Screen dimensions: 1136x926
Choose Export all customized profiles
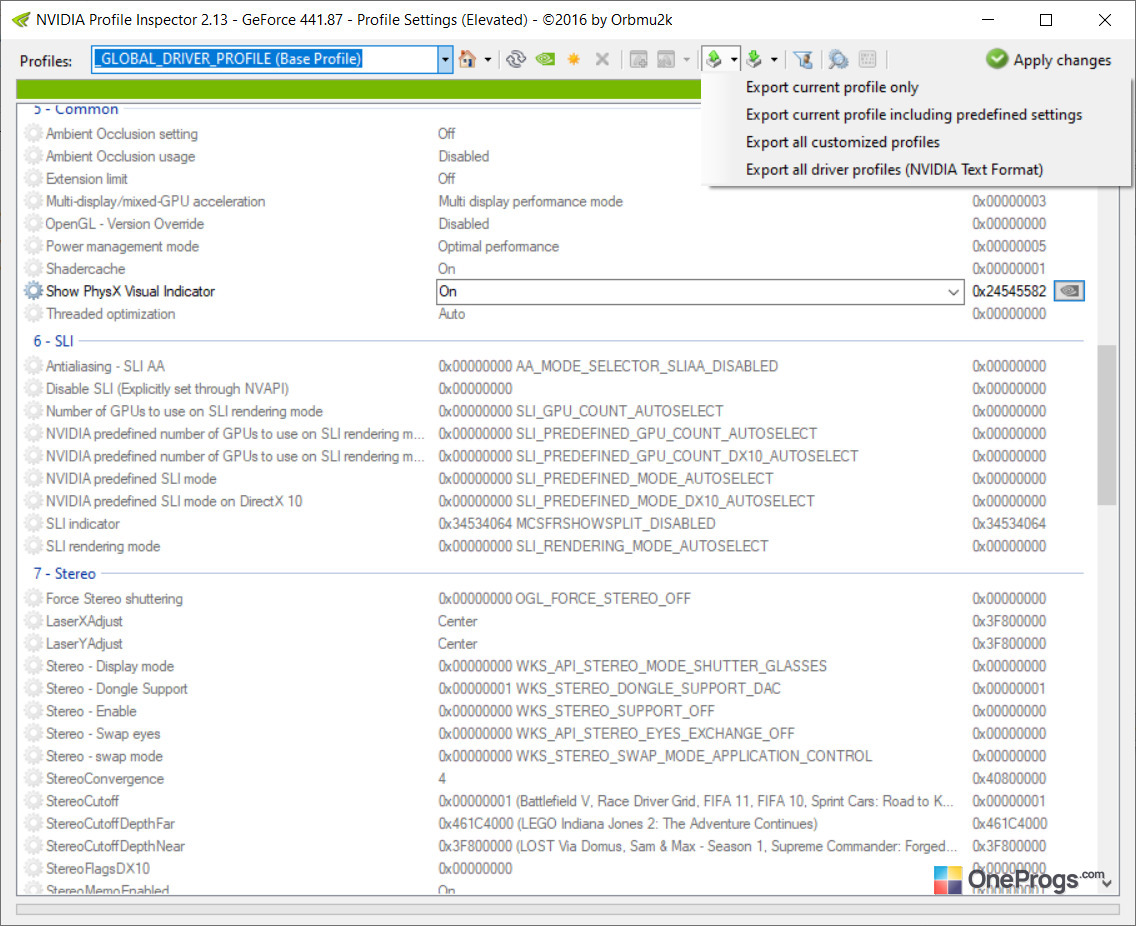click(x=843, y=142)
